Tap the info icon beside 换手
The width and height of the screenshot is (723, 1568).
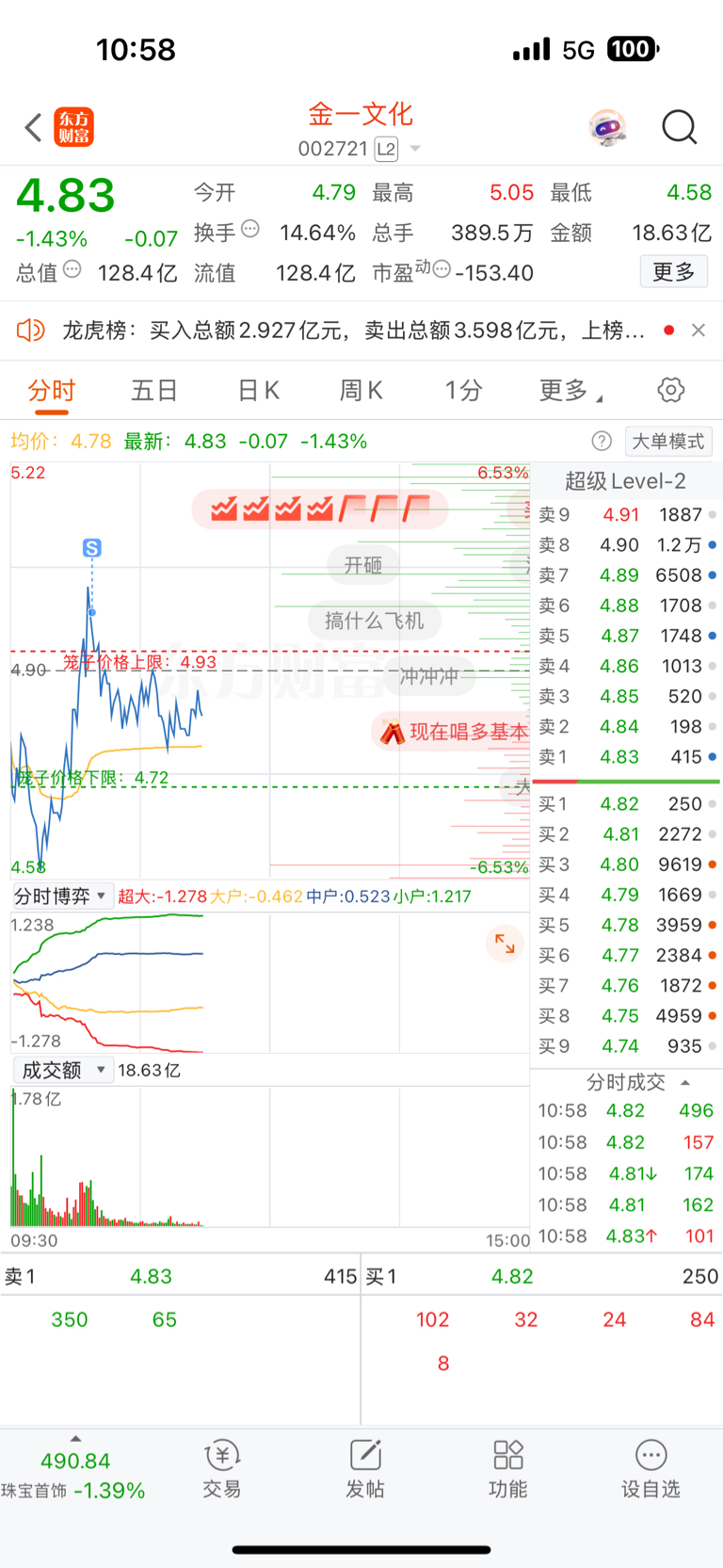pyautogui.click(x=250, y=228)
